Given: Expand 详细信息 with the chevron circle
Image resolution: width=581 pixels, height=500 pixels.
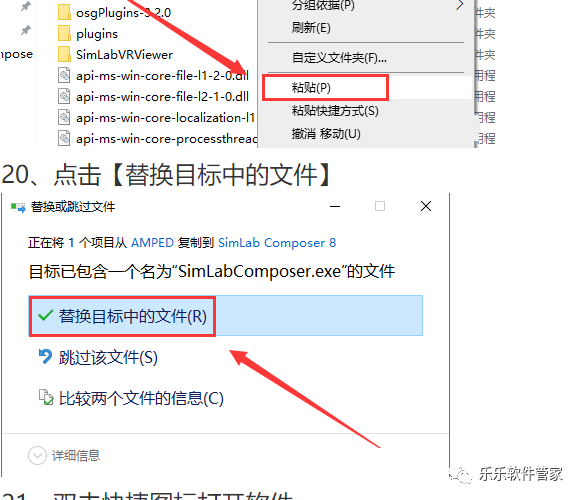Looking at the screenshot, I should coord(37,456).
